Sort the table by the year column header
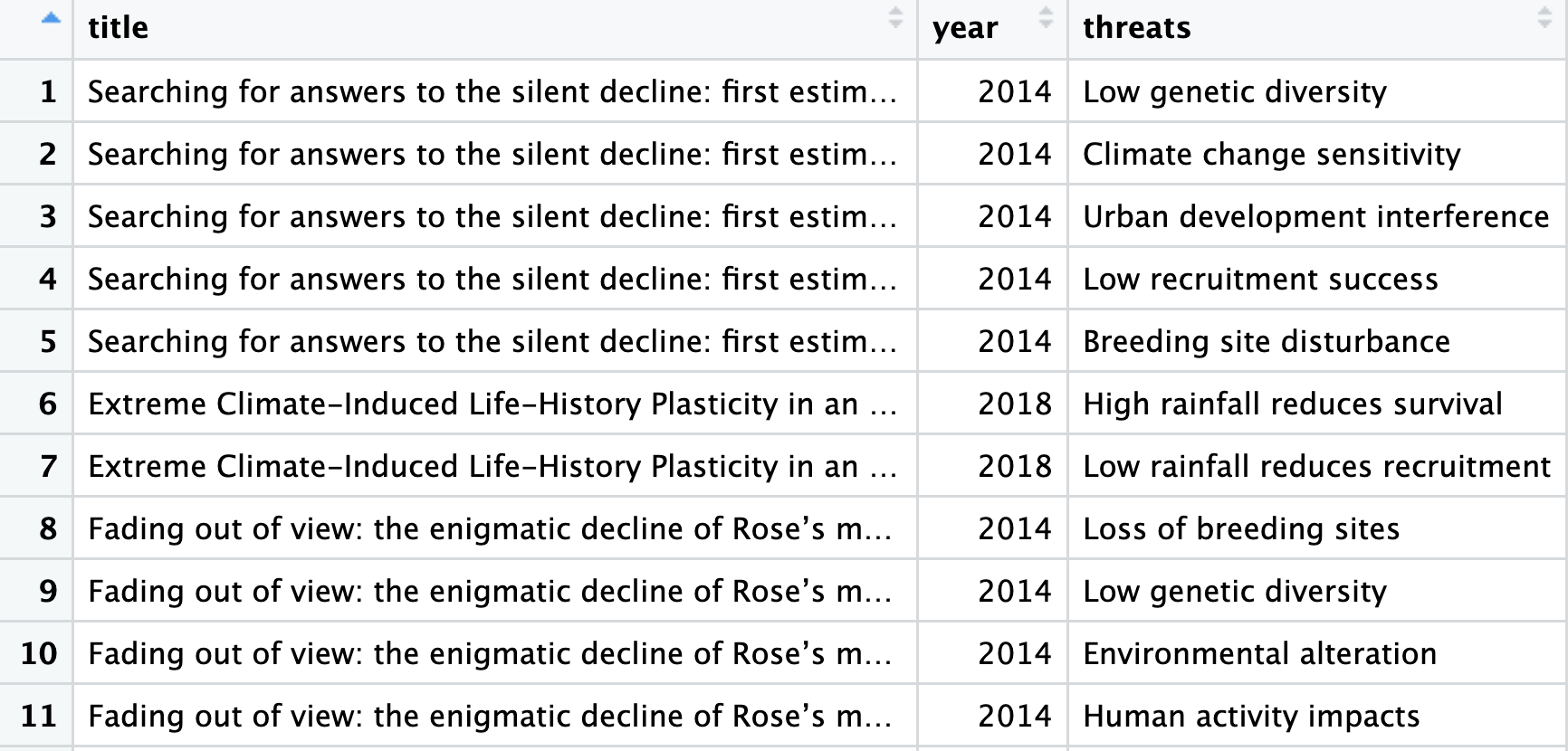The width and height of the screenshot is (1568, 751). click(x=966, y=28)
